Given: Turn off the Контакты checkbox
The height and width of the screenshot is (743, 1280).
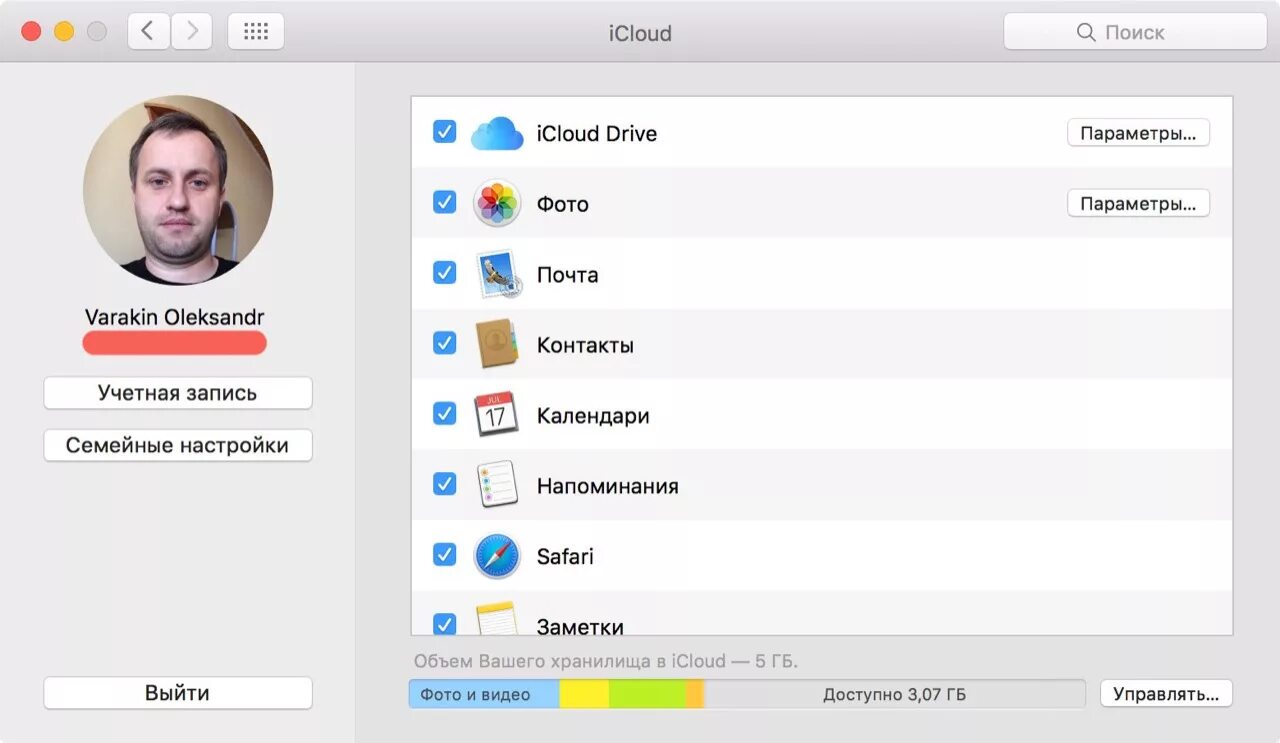Looking at the screenshot, I should 445,343.
